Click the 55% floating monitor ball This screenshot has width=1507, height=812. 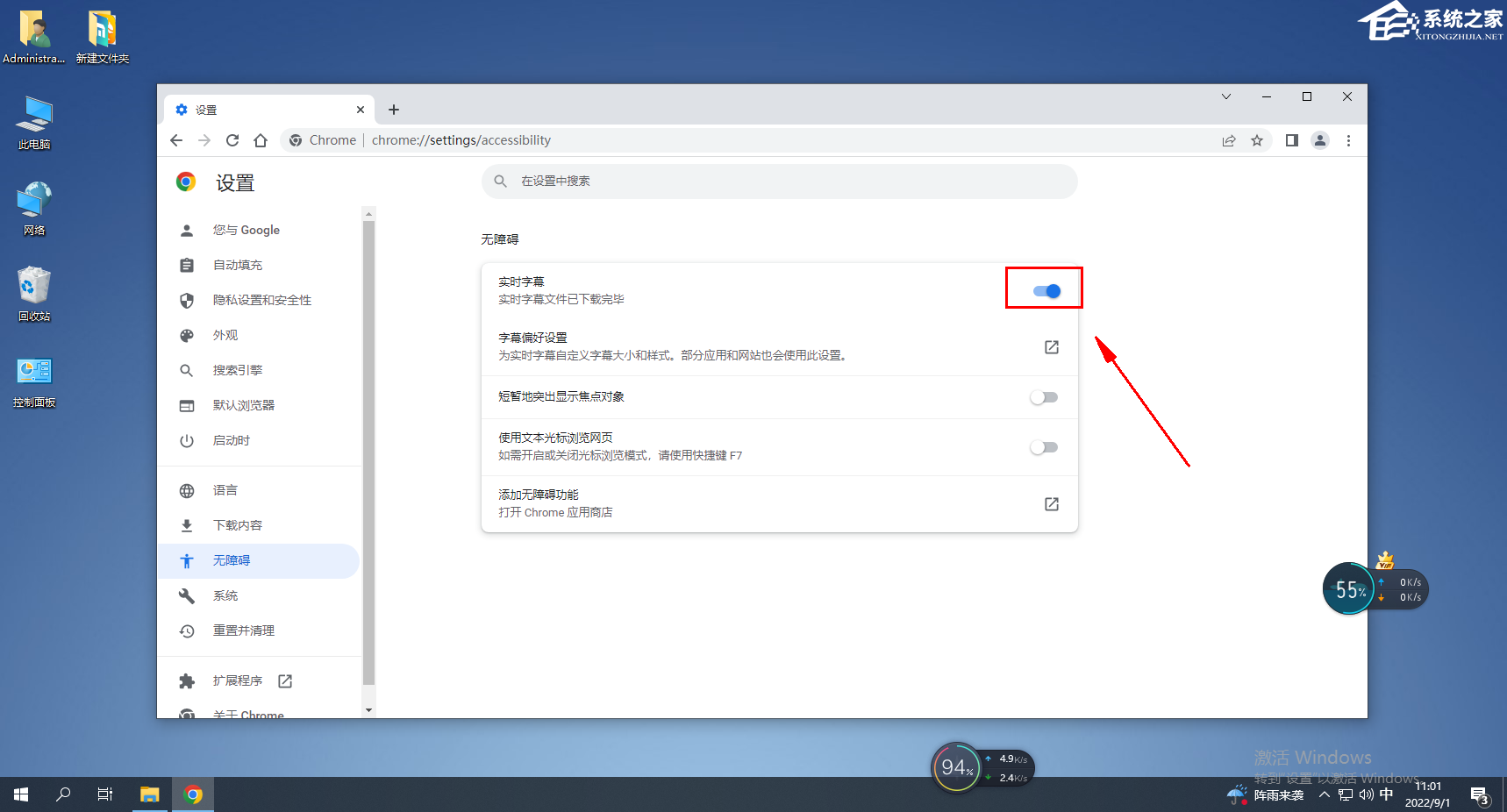coord(1348,589)
